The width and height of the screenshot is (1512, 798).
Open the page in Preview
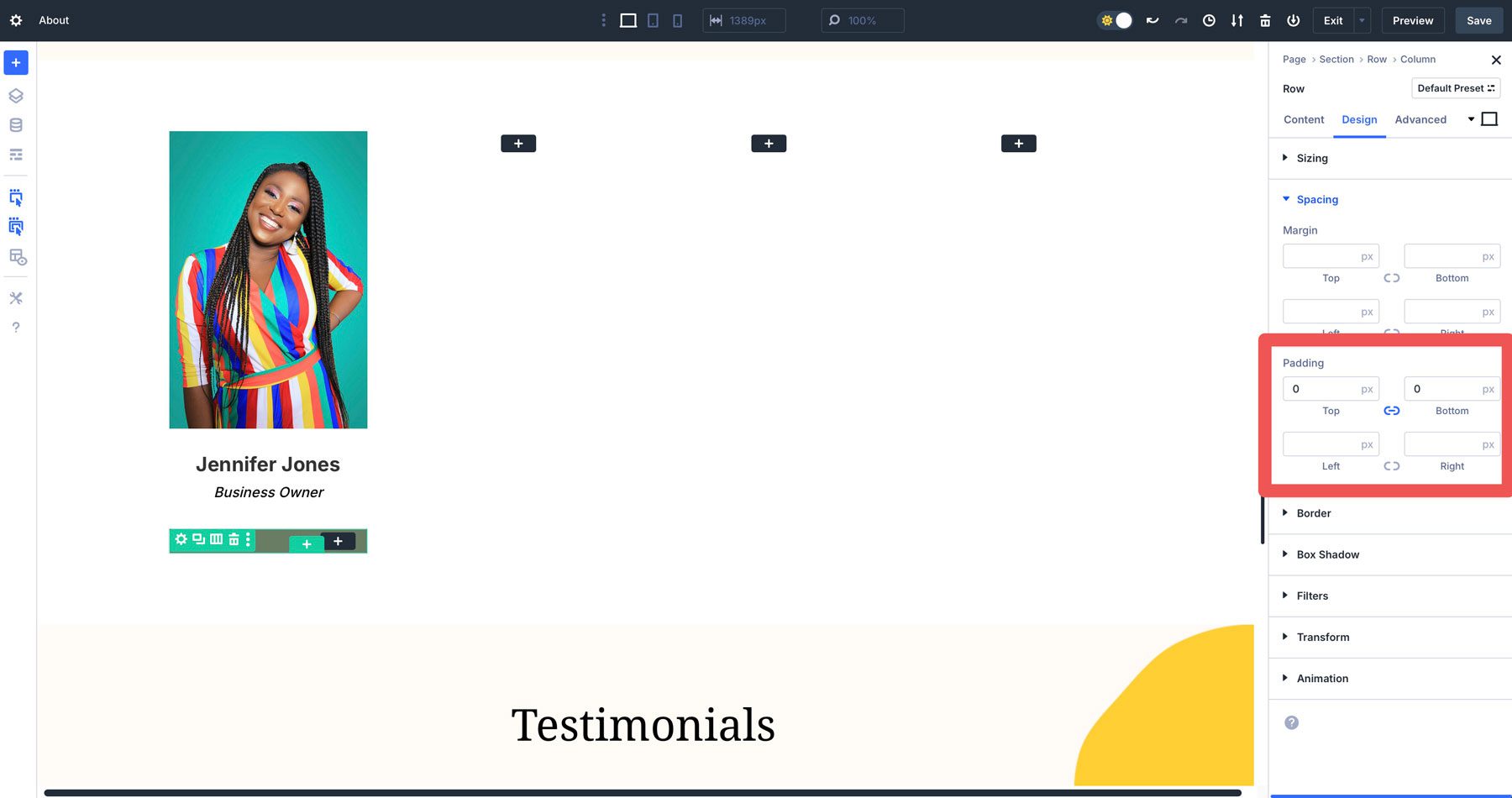pos(1413,20)
